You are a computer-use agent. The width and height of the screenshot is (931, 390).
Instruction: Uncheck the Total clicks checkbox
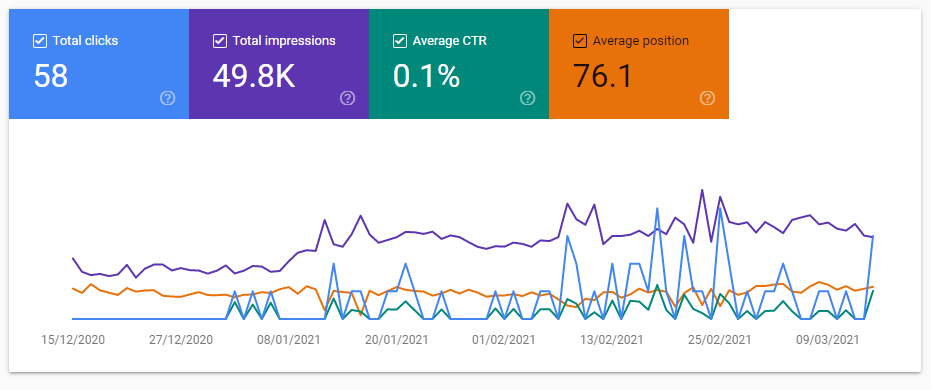[40, 41]
